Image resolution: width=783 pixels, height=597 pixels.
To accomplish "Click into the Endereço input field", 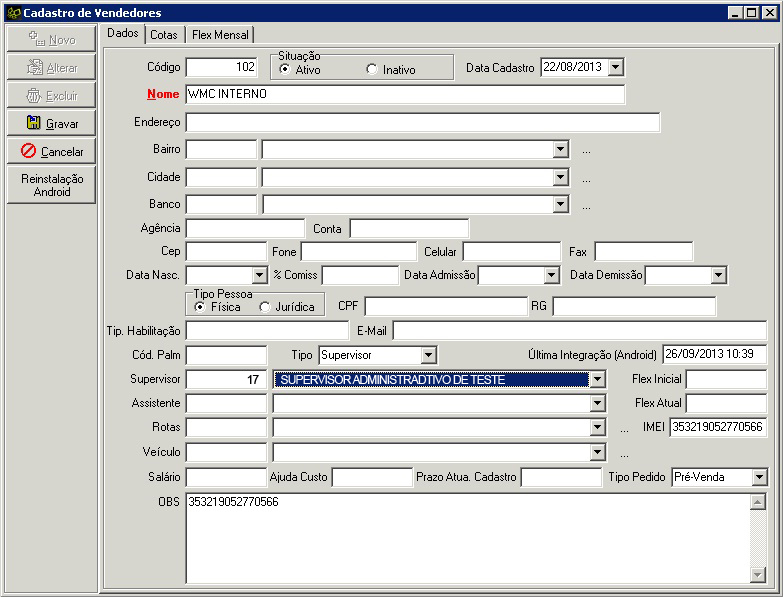I will point(422,123).
